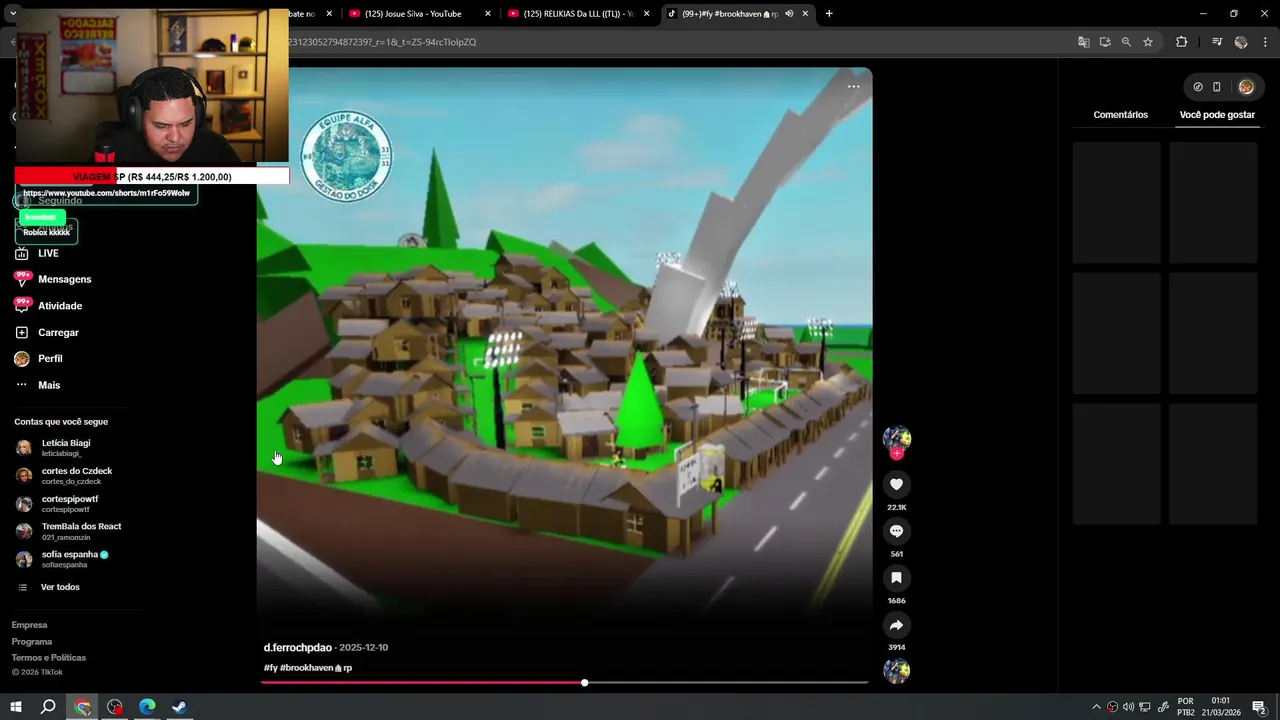The height and width of the screenshot is (720, 1280).
Task: Open a new browser tab
Action: [x=829, y=14]
